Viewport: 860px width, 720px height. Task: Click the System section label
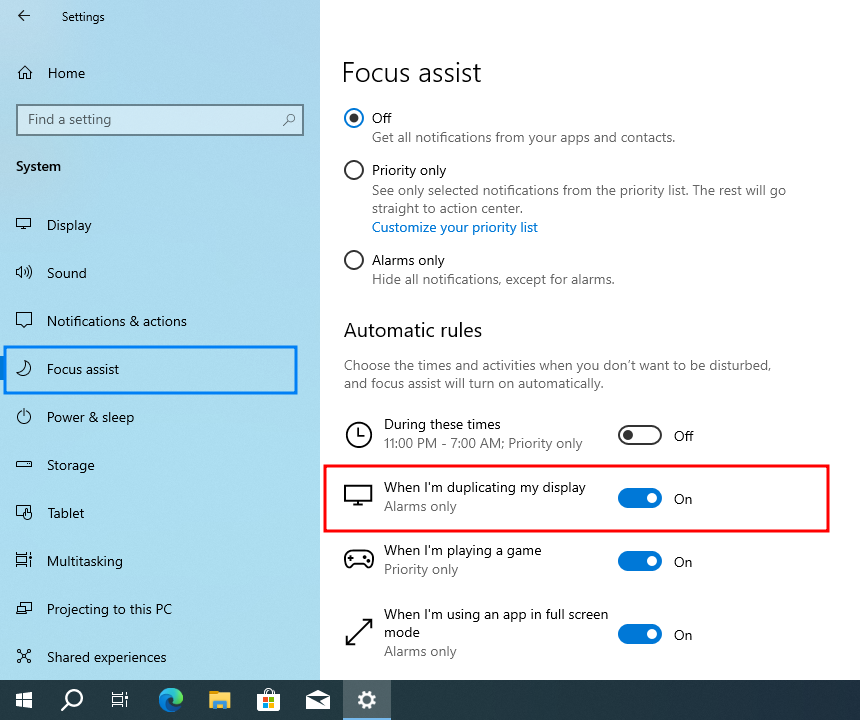click(x=38, y=166)
